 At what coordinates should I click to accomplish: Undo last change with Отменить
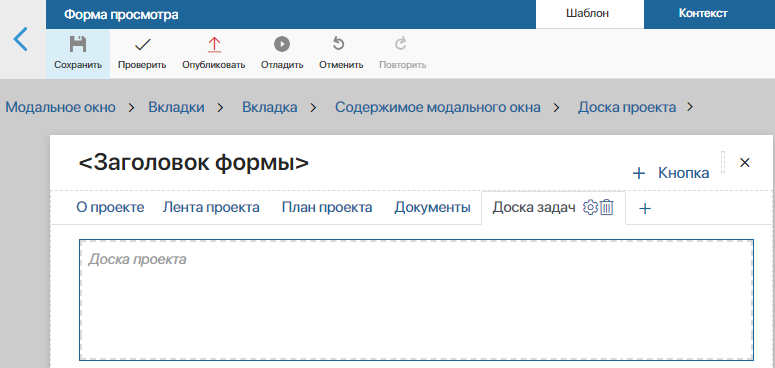click(341, 53)
